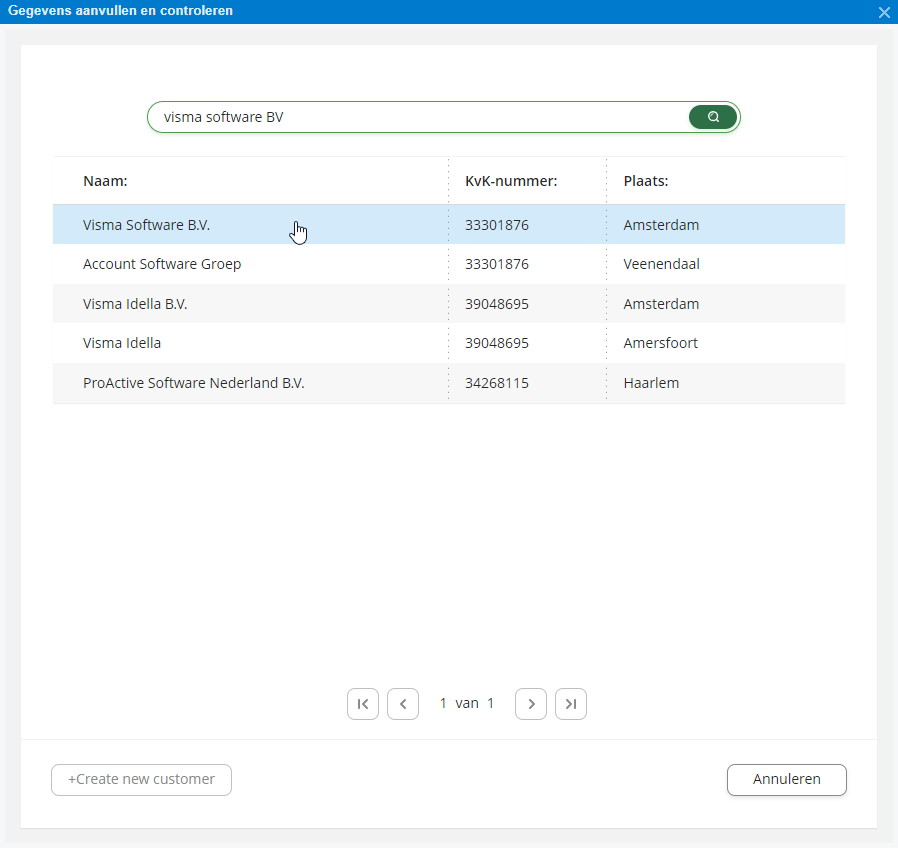Click the +Create new customer button

coord(141,779)
